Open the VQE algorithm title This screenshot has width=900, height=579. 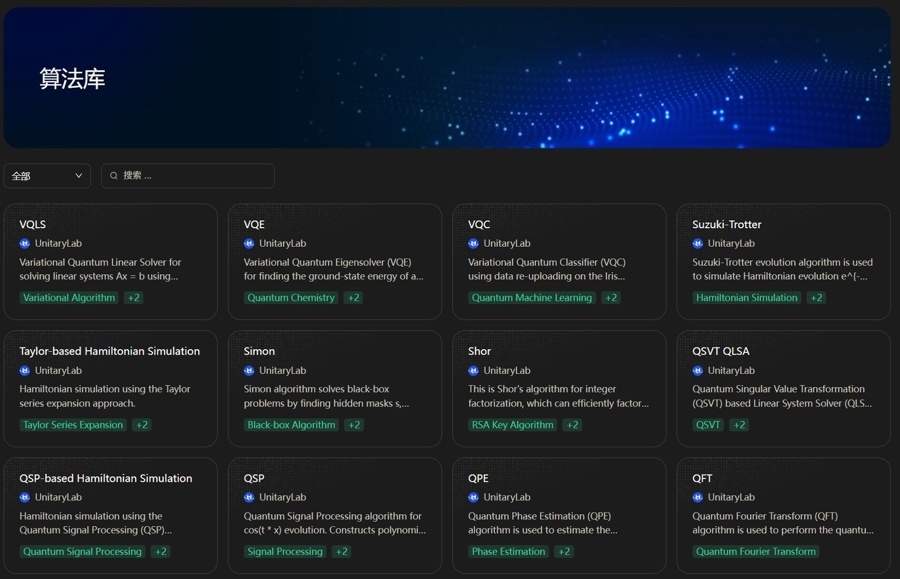pos(254,224)
